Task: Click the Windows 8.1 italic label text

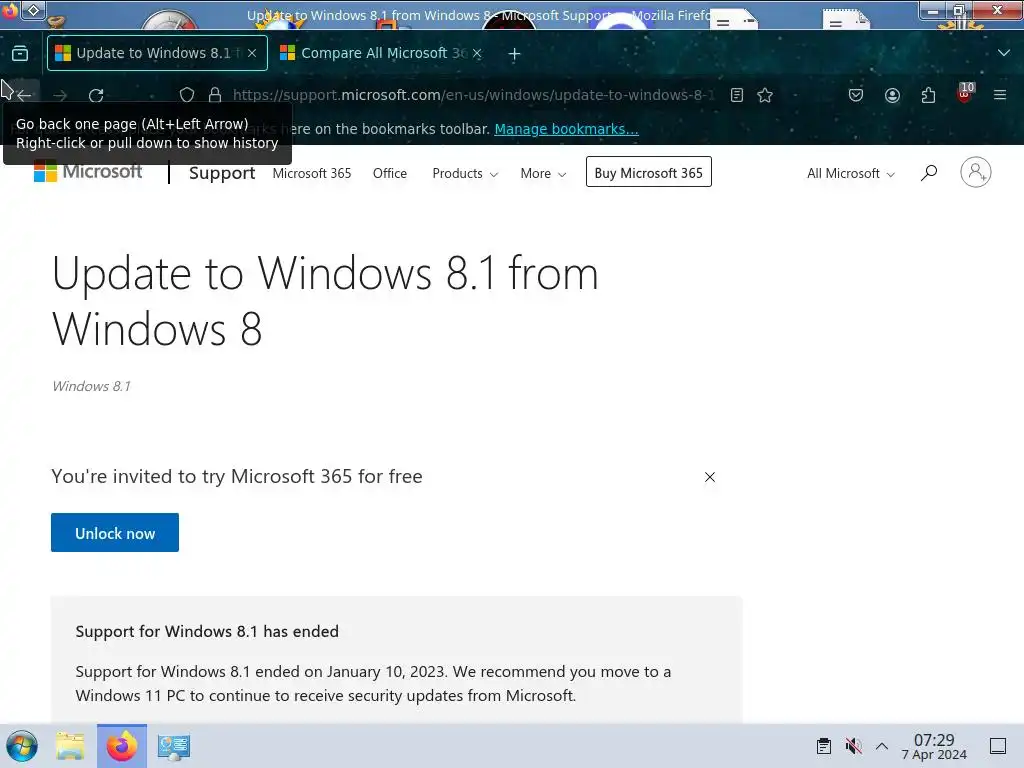Action: pos(91,387)
